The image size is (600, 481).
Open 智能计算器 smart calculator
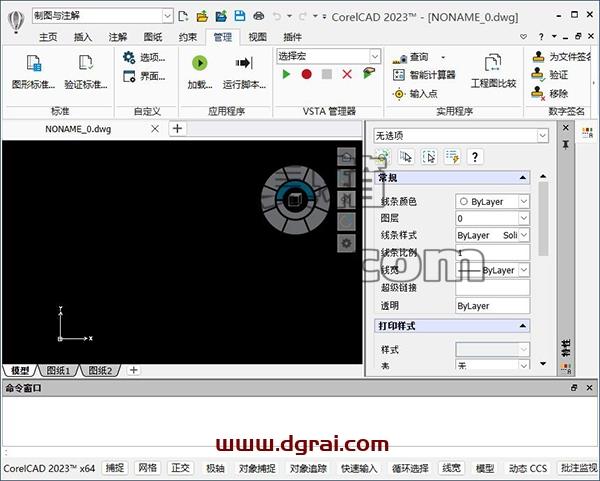coord(424,75)
